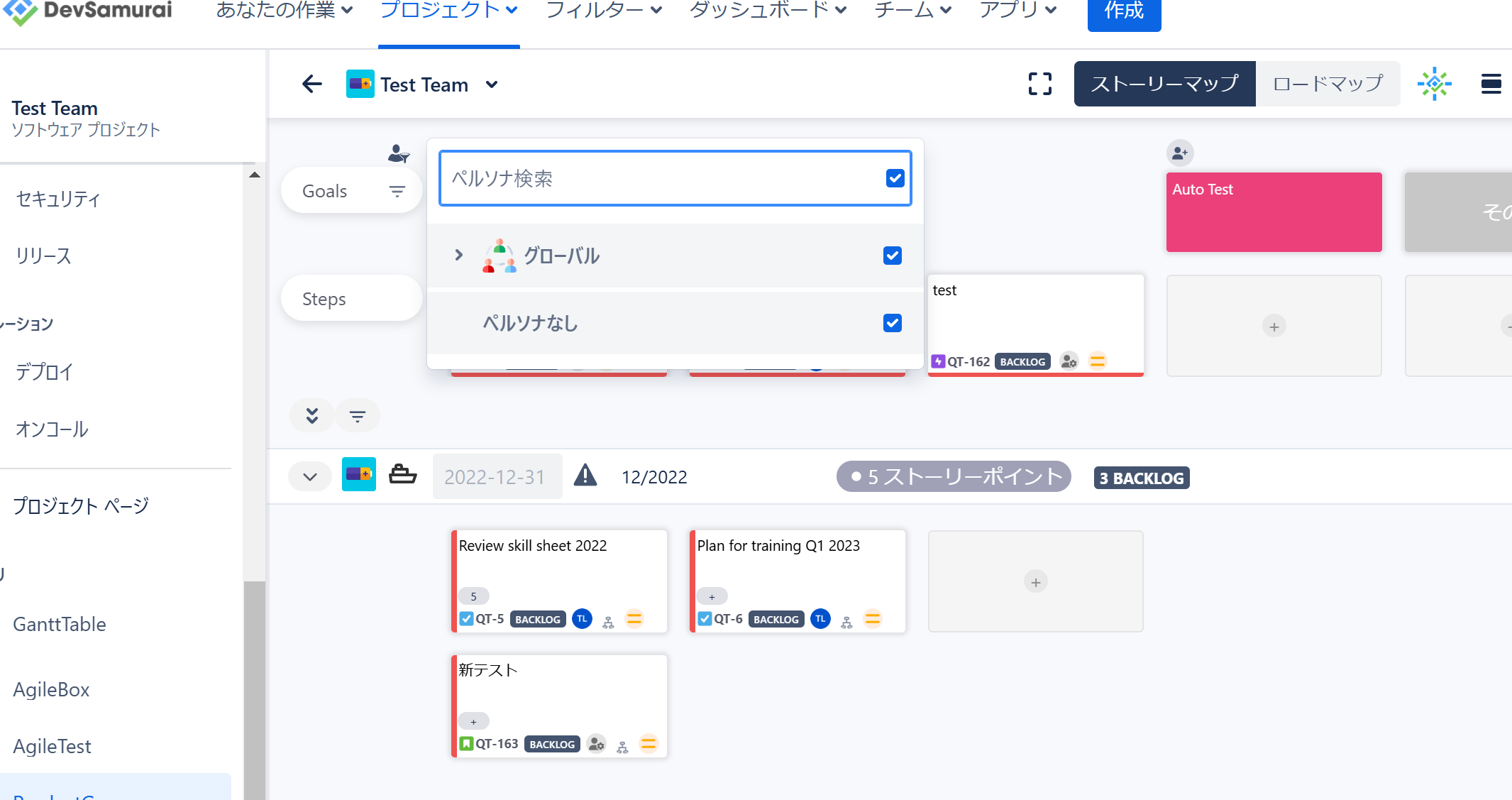Click the double-chevron collapse all icon

click(312, 415)
